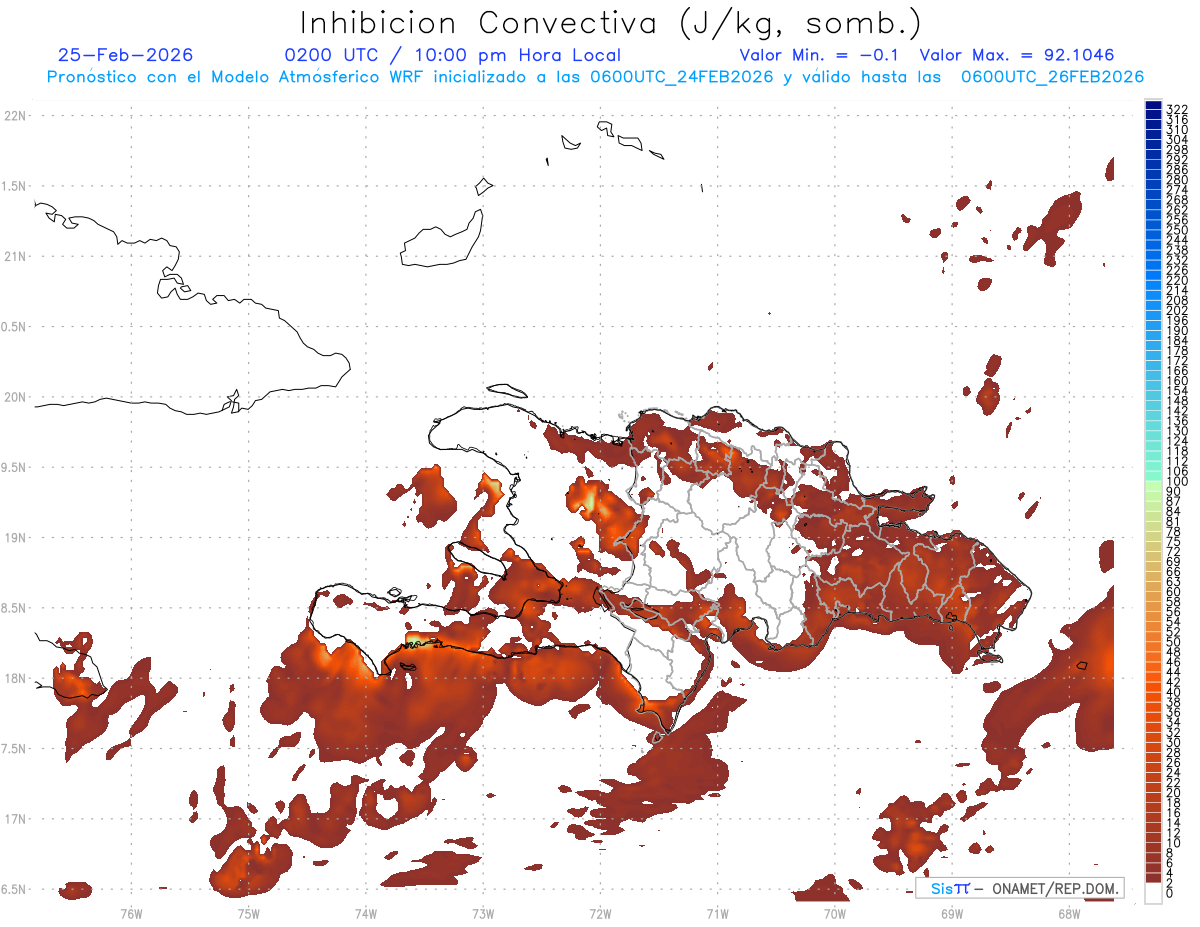This screenshot has width=1200, height=927.
Task: Click the '9.5N' latitude tick label
Action: (x=14, y=467)
